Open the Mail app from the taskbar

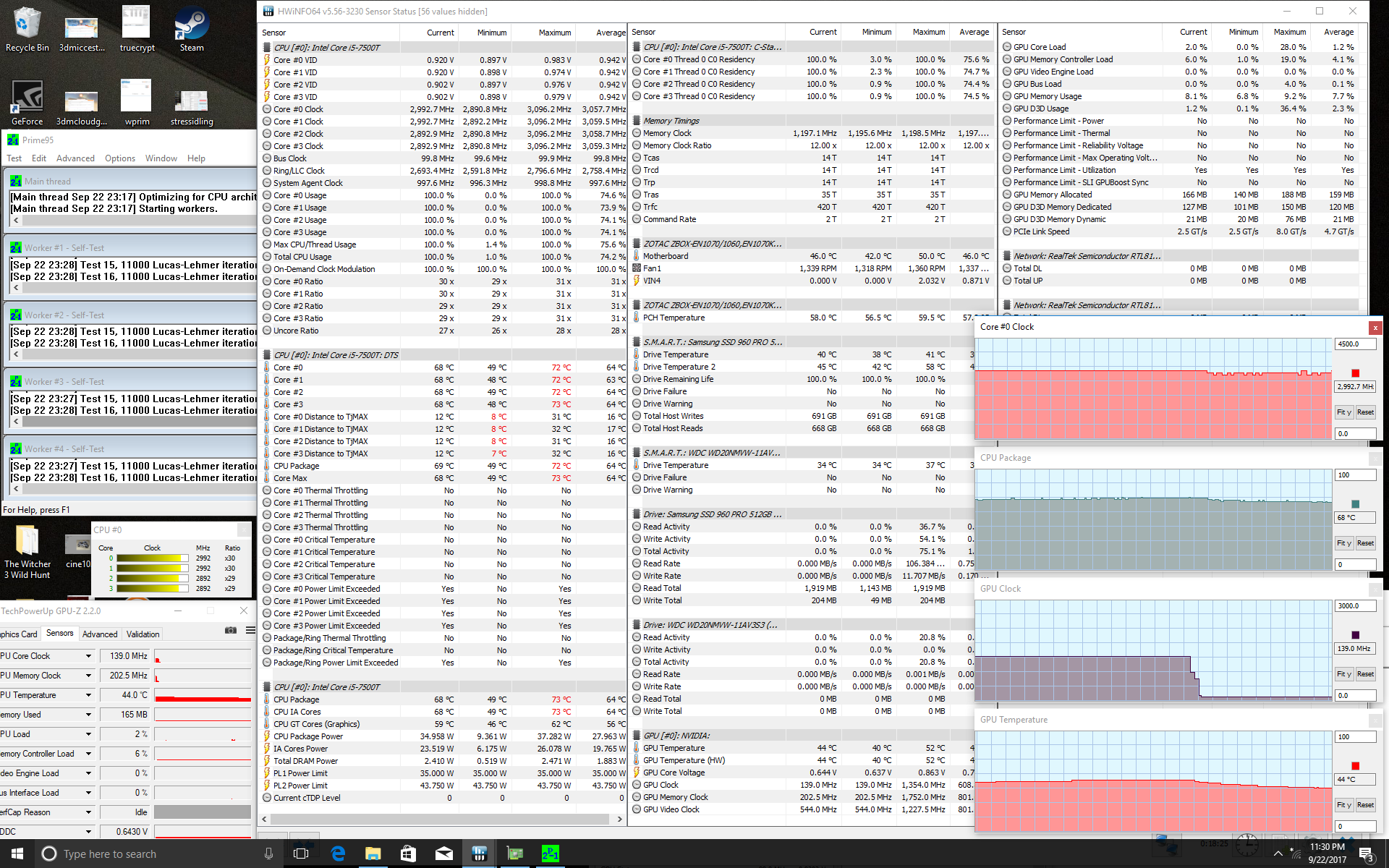click(443, 854)
